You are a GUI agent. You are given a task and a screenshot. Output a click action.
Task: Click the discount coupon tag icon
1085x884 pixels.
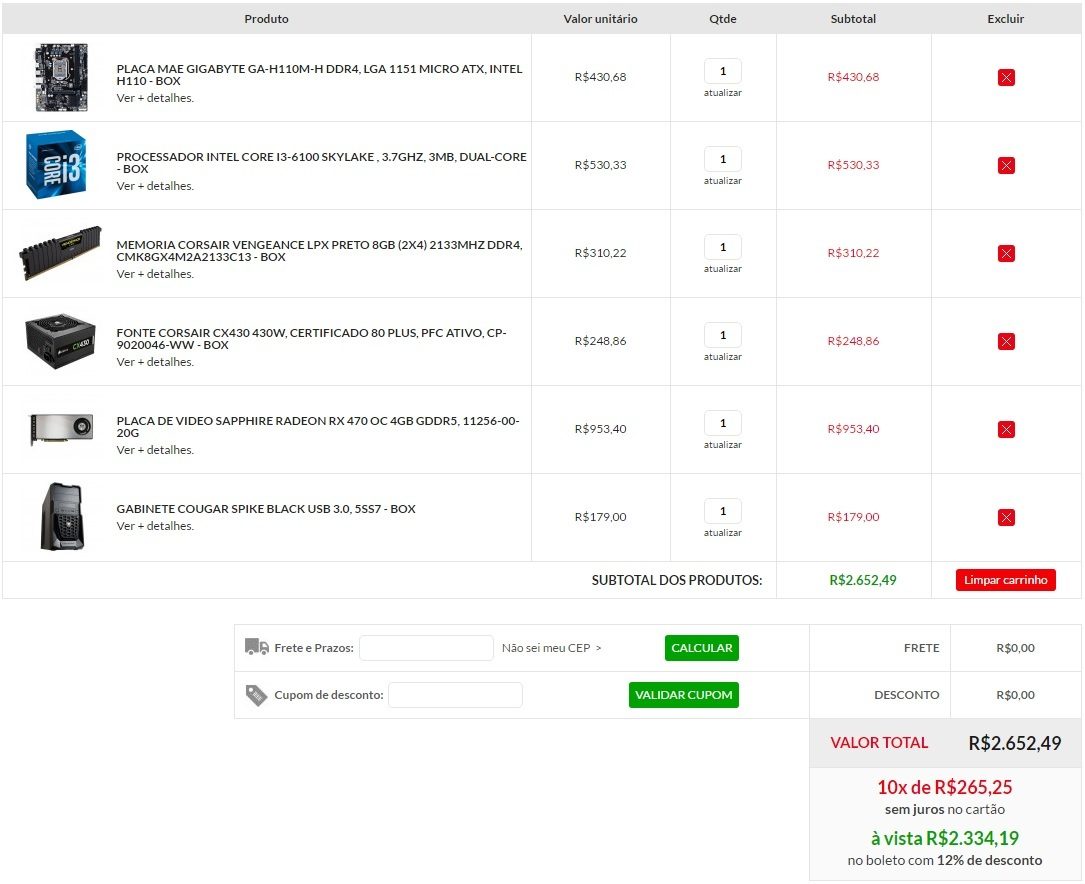(x=256, y=695)
